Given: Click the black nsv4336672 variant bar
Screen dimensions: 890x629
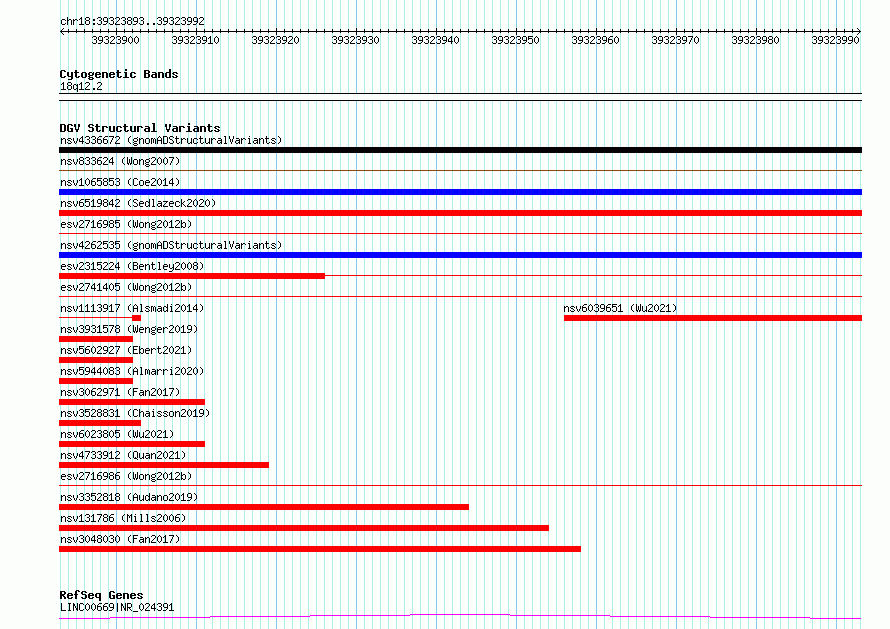Looking at the screenshot, I should pos(460,150).
